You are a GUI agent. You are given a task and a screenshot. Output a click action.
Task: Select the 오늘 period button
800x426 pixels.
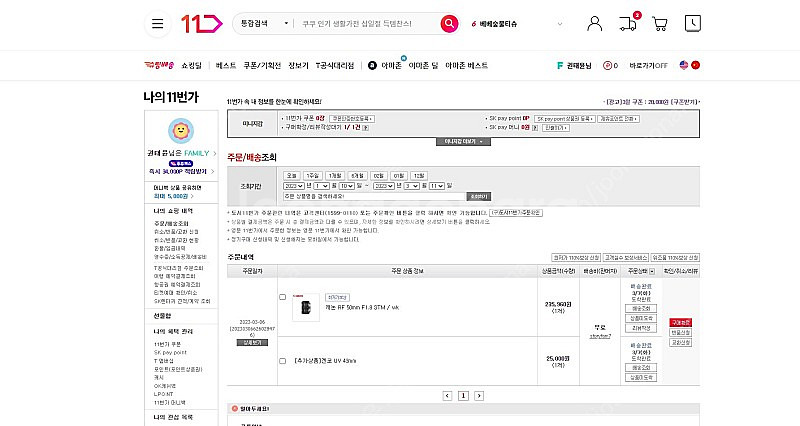click(x=292, y=176)
